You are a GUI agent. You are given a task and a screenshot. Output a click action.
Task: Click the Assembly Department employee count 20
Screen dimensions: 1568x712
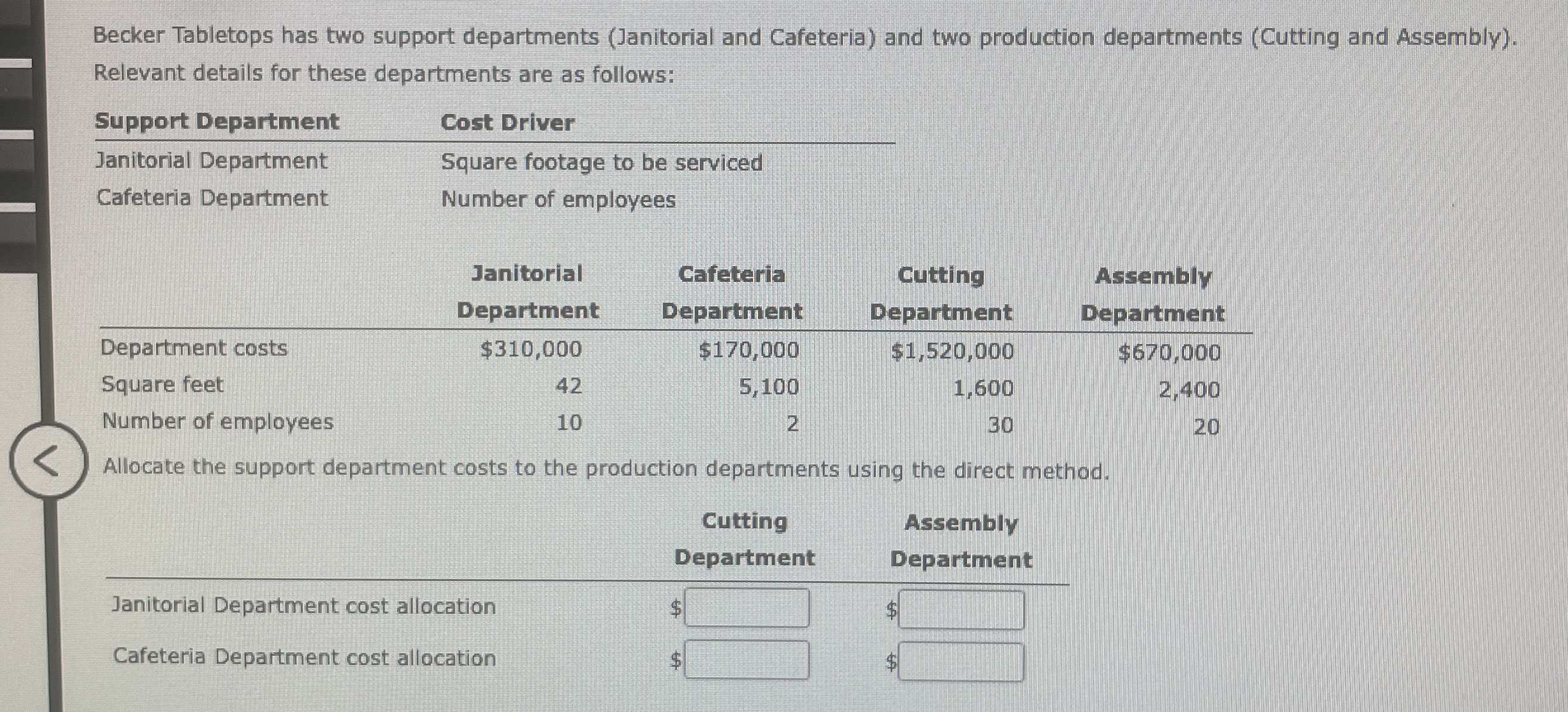click(1206, 427)
